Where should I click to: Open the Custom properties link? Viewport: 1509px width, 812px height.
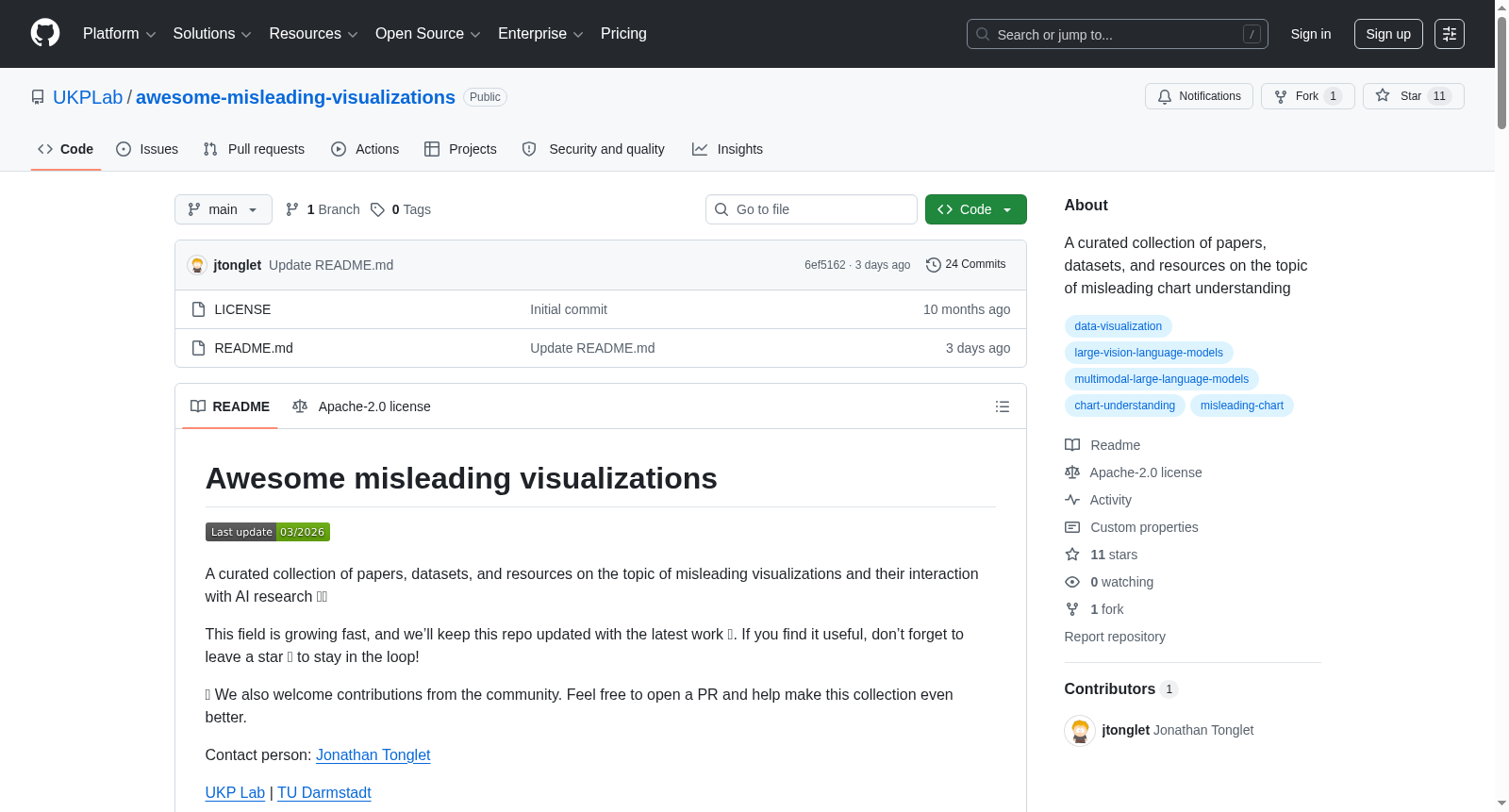coord(1132,527)
